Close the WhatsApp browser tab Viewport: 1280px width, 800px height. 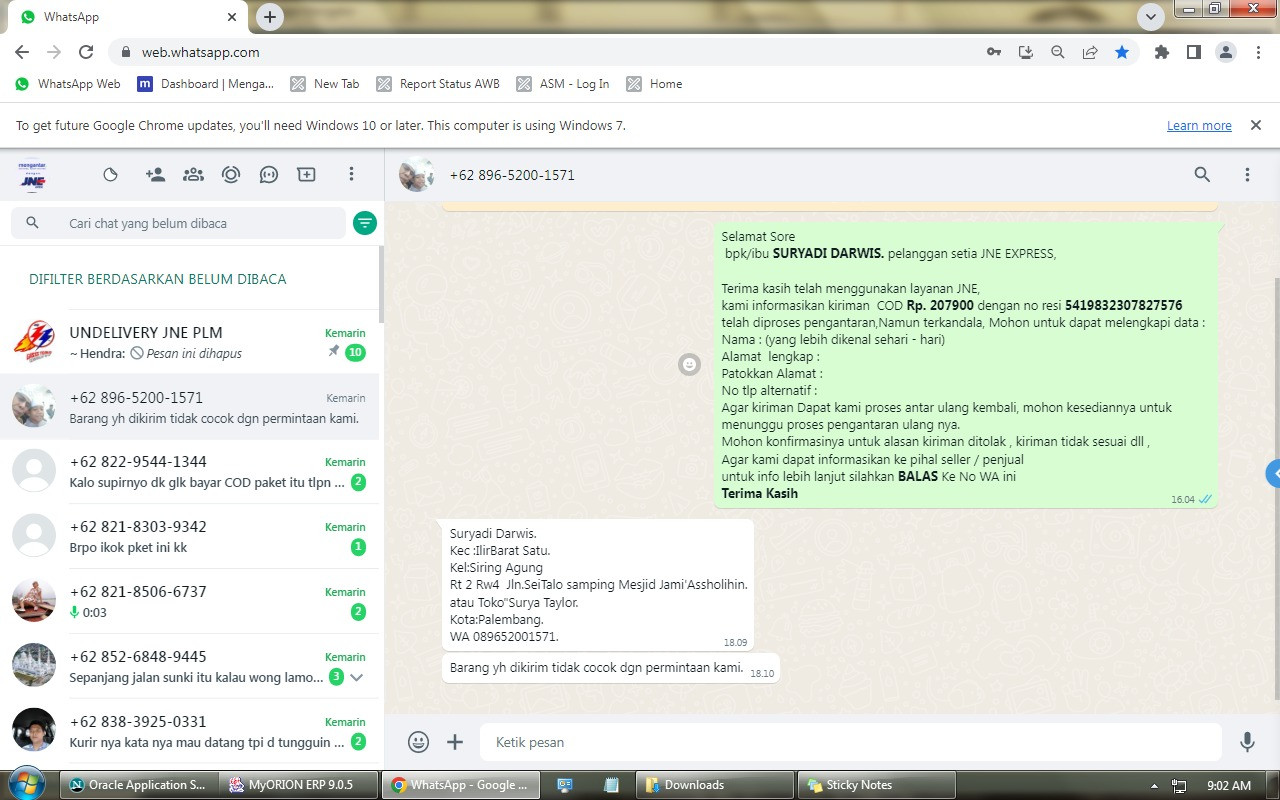(232, 17)
